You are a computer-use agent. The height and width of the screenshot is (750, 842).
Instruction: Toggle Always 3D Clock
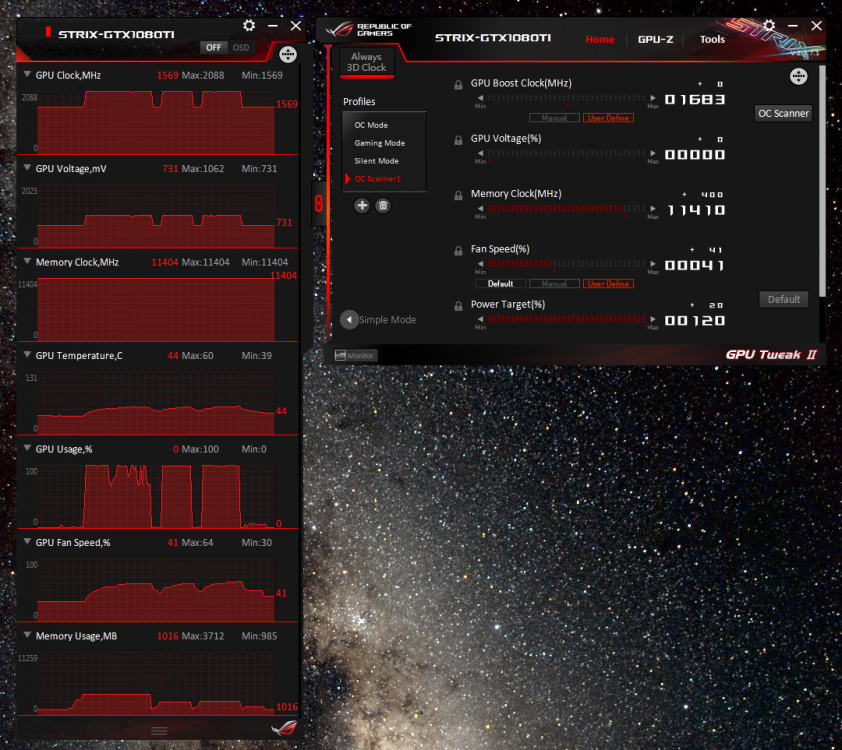point(367,62)
